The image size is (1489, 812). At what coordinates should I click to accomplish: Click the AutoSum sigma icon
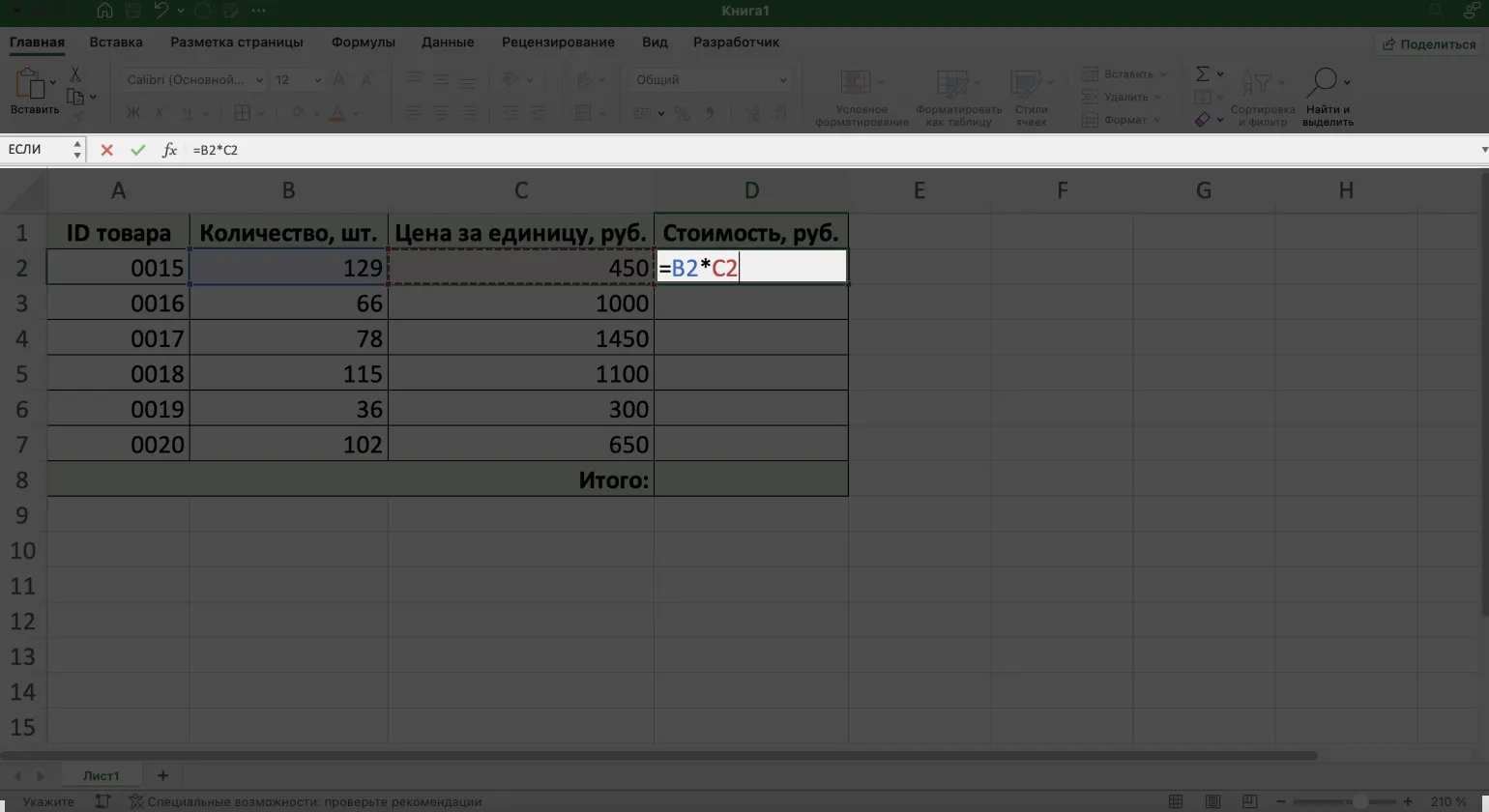(1202, 74)
